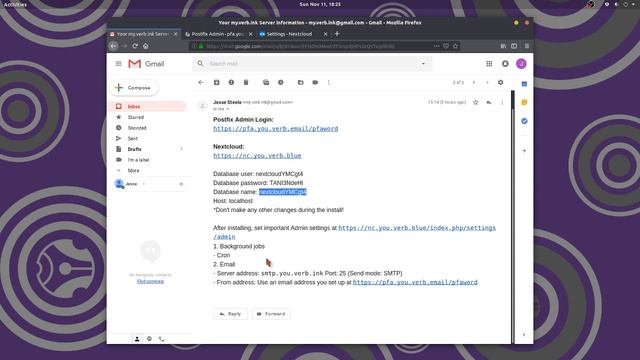Screen dimensions: 640x360
Task: Open the Google apps grid
Action: tap(489, 64)
